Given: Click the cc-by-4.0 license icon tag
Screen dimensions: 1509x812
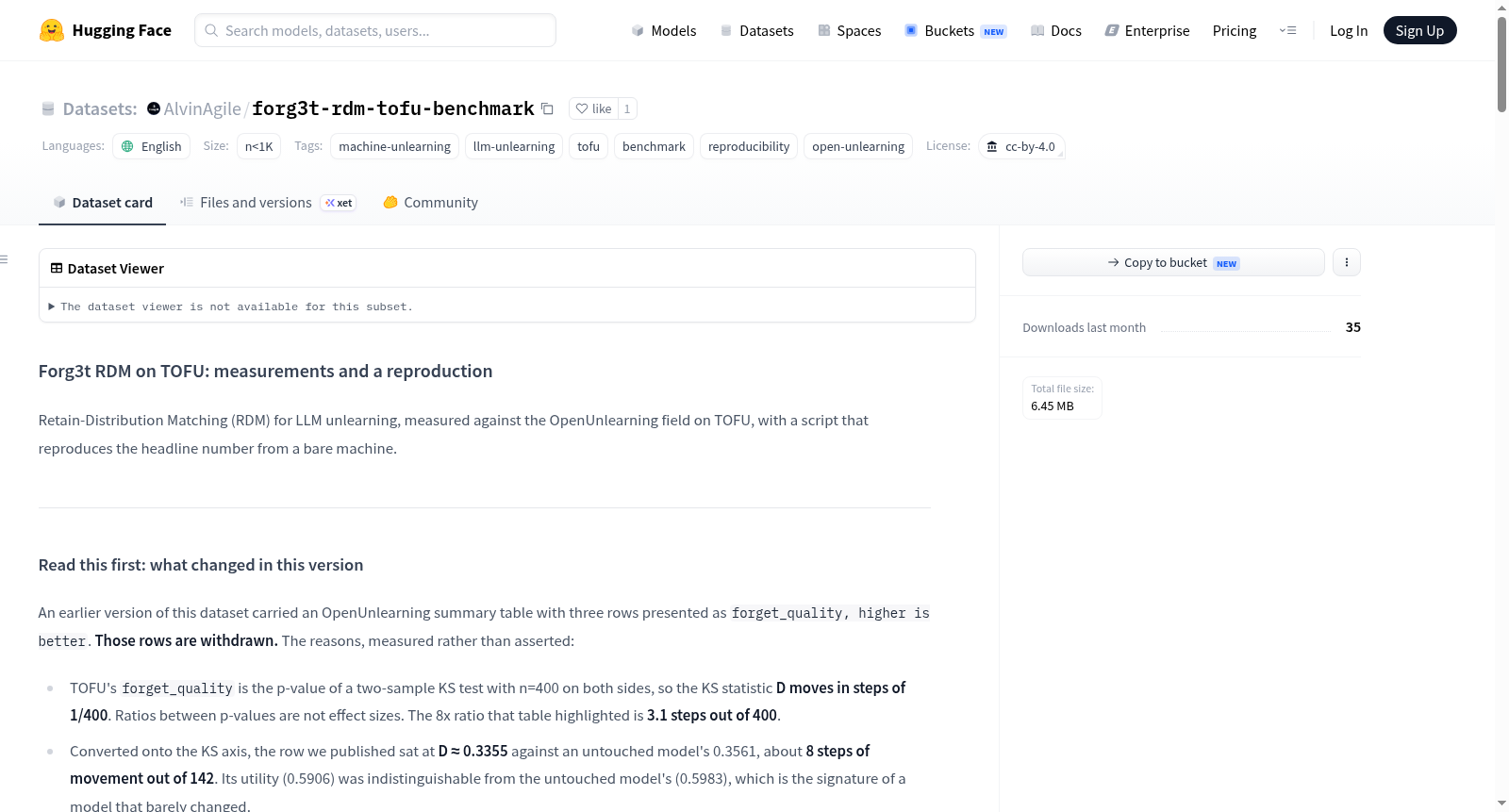Looking at the screenshot, I should click(1021, 146).
